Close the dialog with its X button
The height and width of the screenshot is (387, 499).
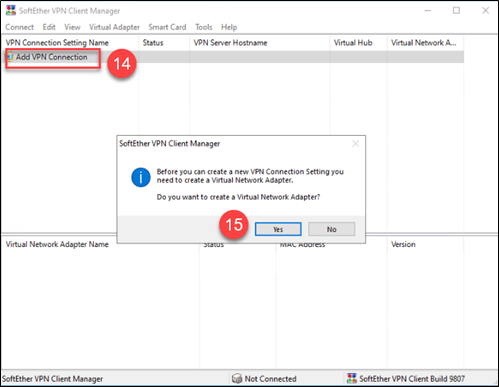point(356,144)
